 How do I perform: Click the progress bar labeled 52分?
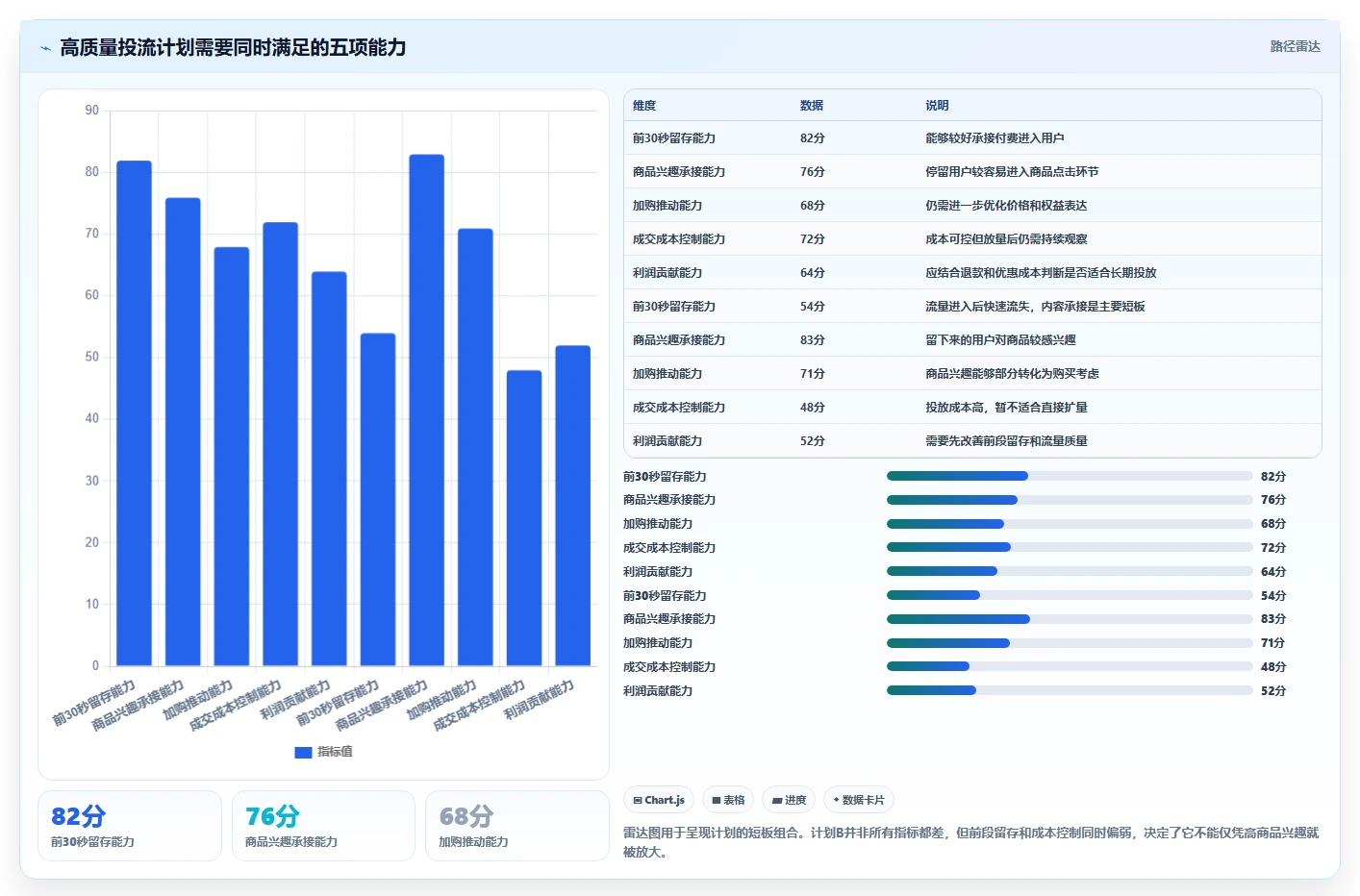click(x=1070, y=690)
